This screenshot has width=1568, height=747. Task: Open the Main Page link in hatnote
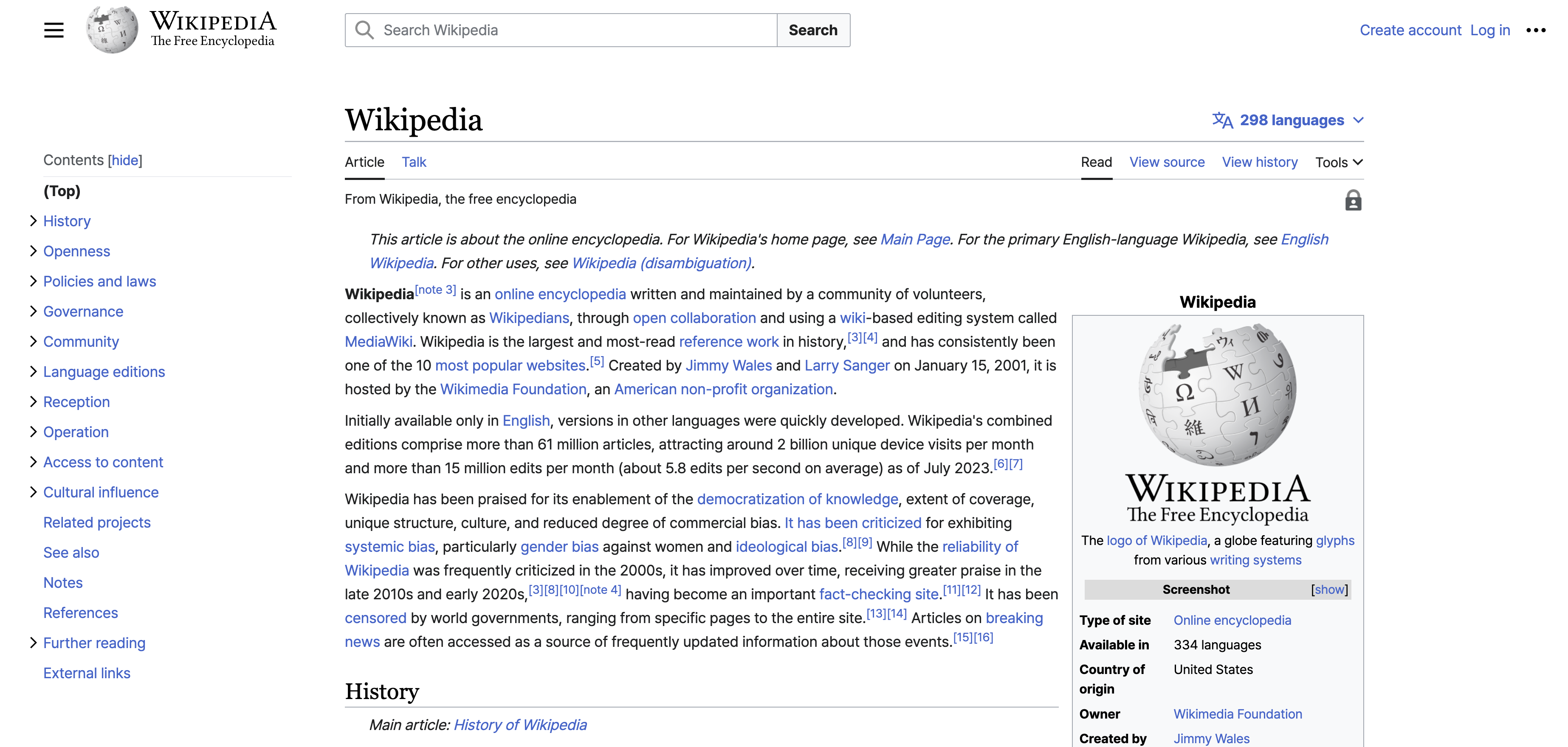pyautogui.click(x=915, y=239)
